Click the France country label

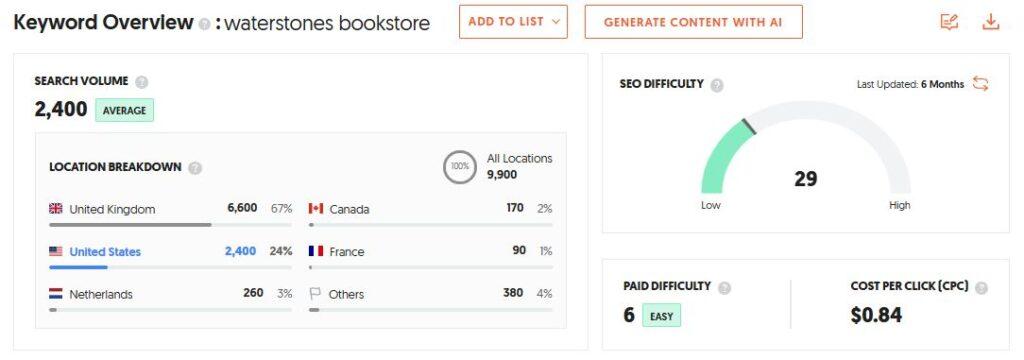(347, 252)
